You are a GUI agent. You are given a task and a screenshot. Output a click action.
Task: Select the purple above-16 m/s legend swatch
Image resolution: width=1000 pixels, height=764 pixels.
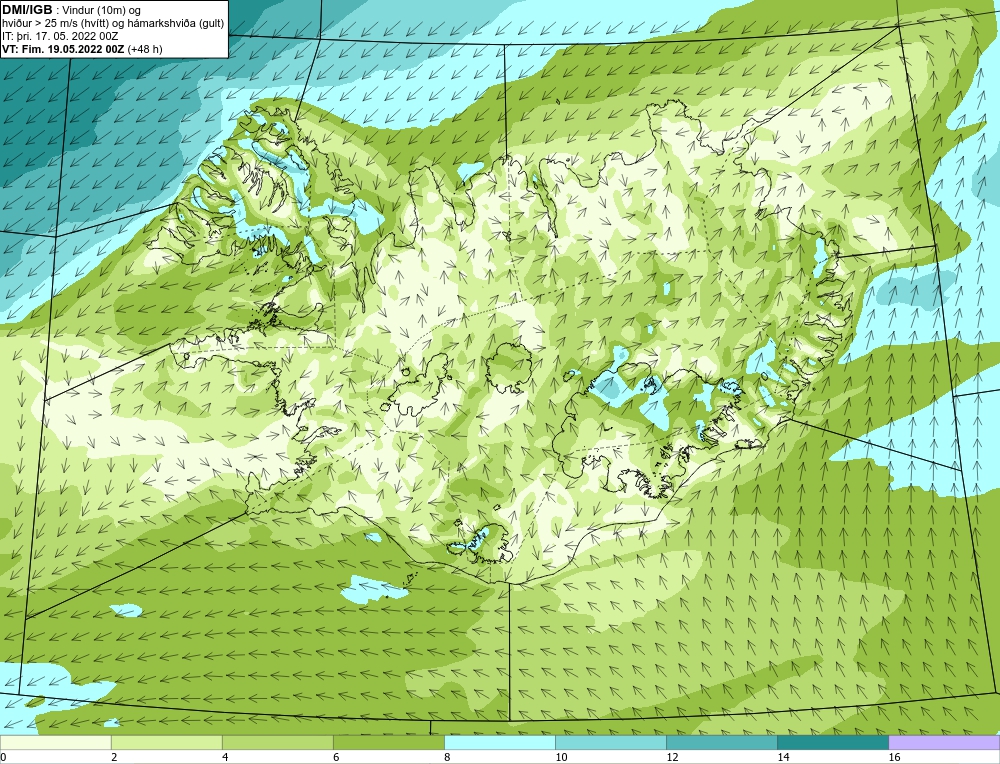point(944,742)
